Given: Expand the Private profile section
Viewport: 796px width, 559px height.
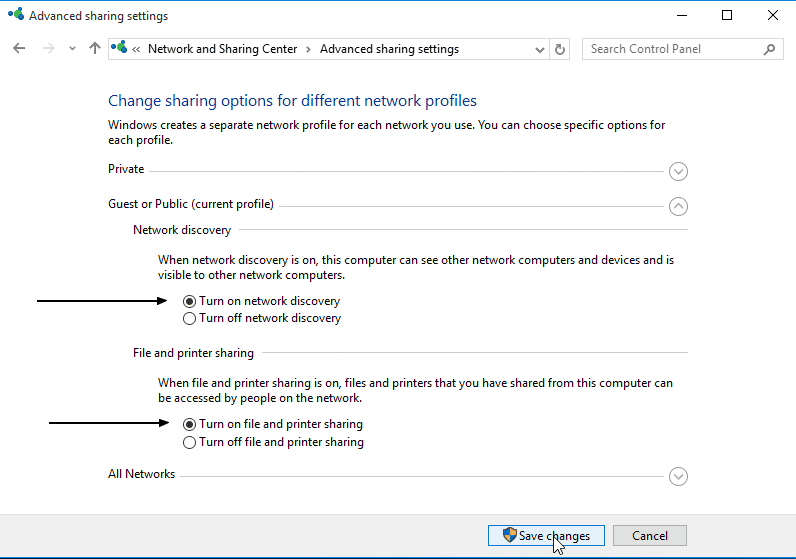Looking at the screenshot, I should (678, 172).
